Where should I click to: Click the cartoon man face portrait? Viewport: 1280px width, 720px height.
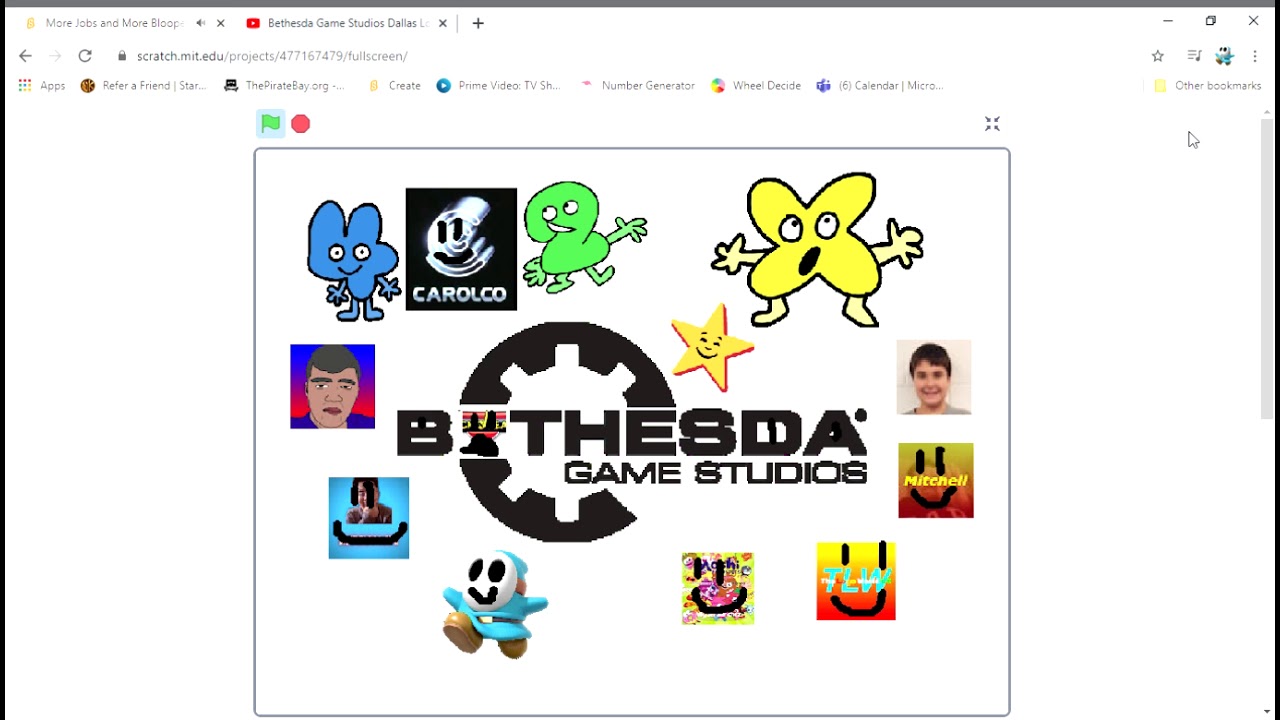333,387
